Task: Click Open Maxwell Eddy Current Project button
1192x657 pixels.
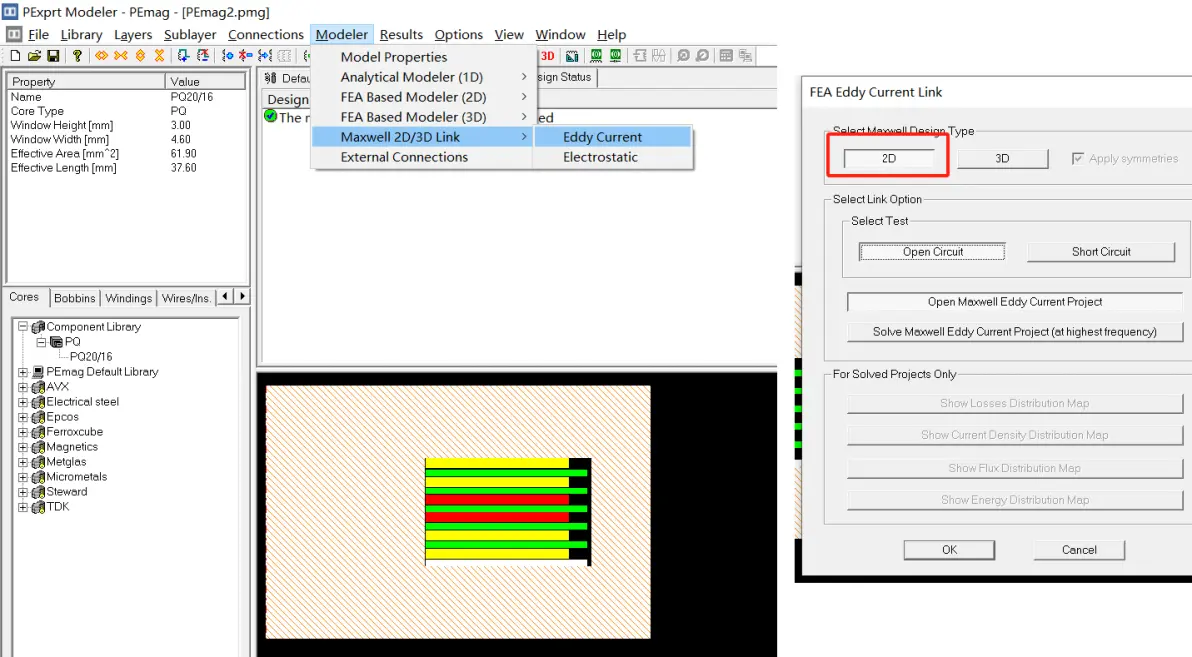Action: [1015, 302]
